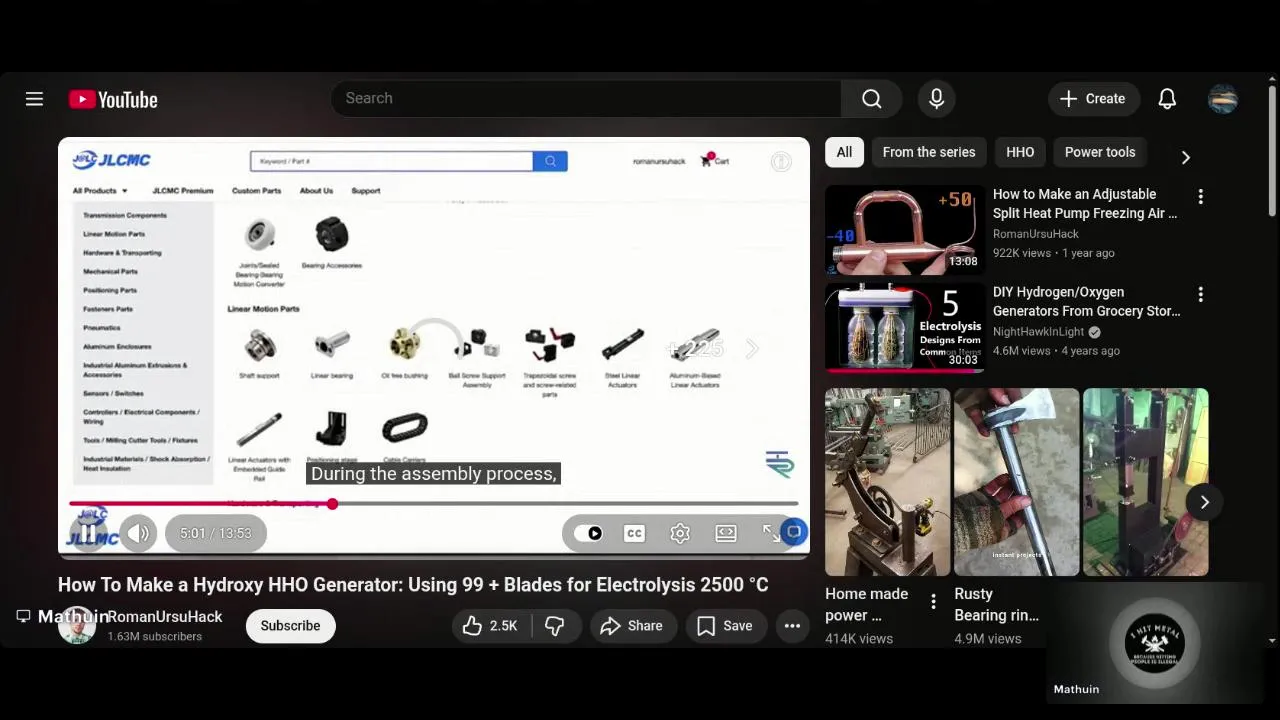Click JLCMC Premium menu in the video
The height and width of the screenshot is (720, 1280).
coord(183,191)
